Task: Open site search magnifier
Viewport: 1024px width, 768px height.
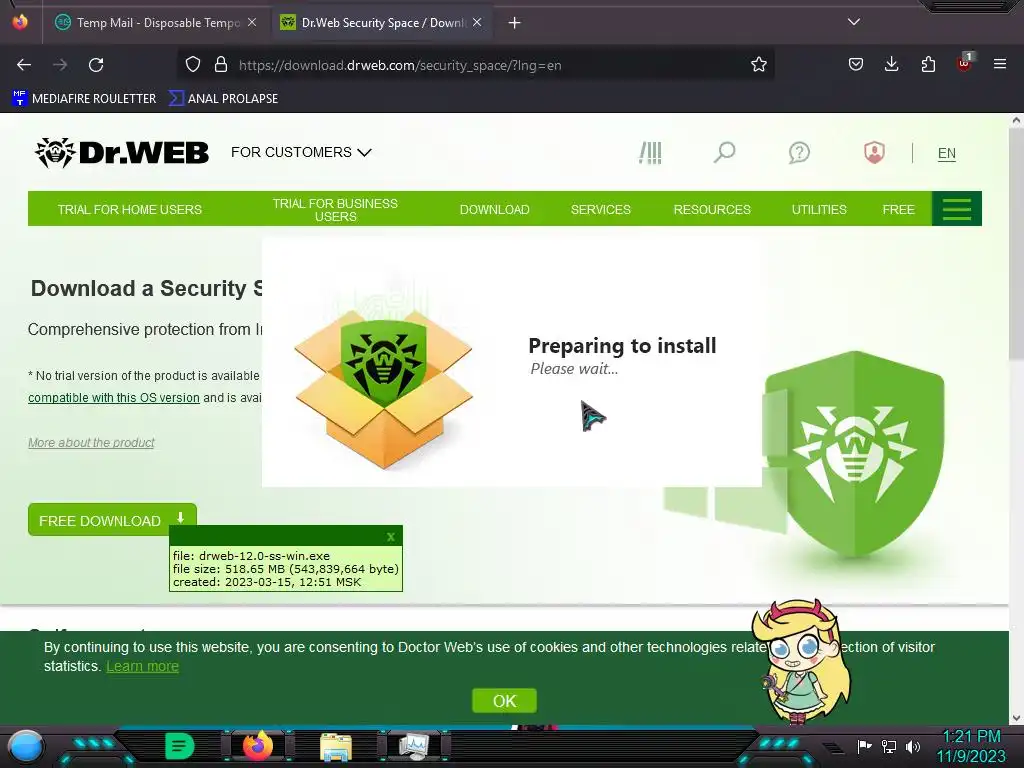Action: (724, 153)
